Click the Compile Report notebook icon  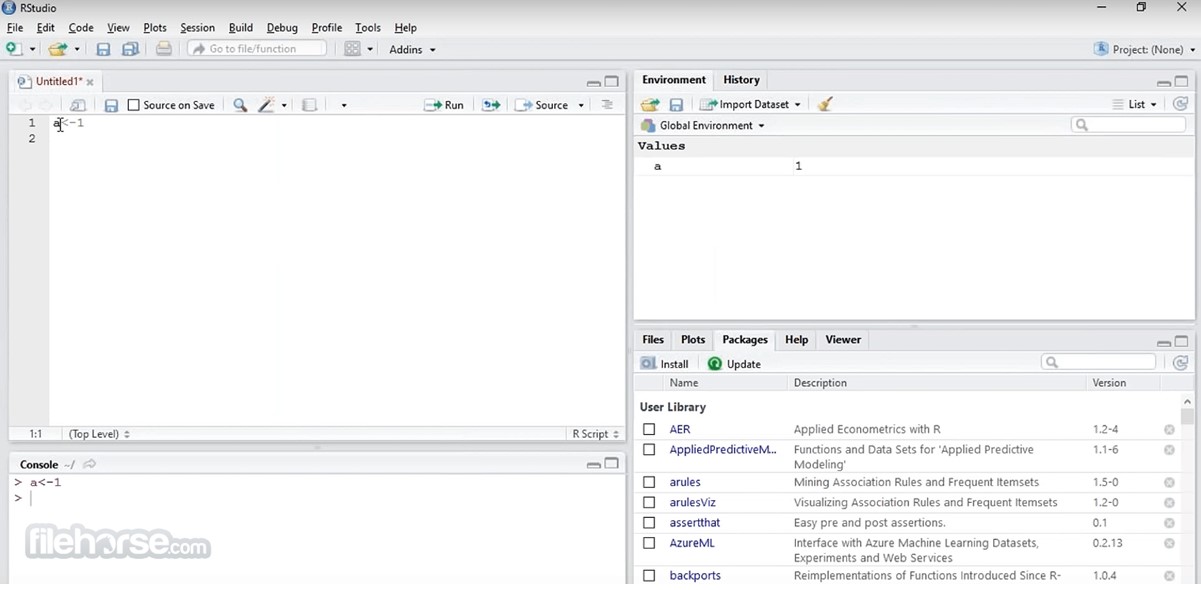point(310,105)
